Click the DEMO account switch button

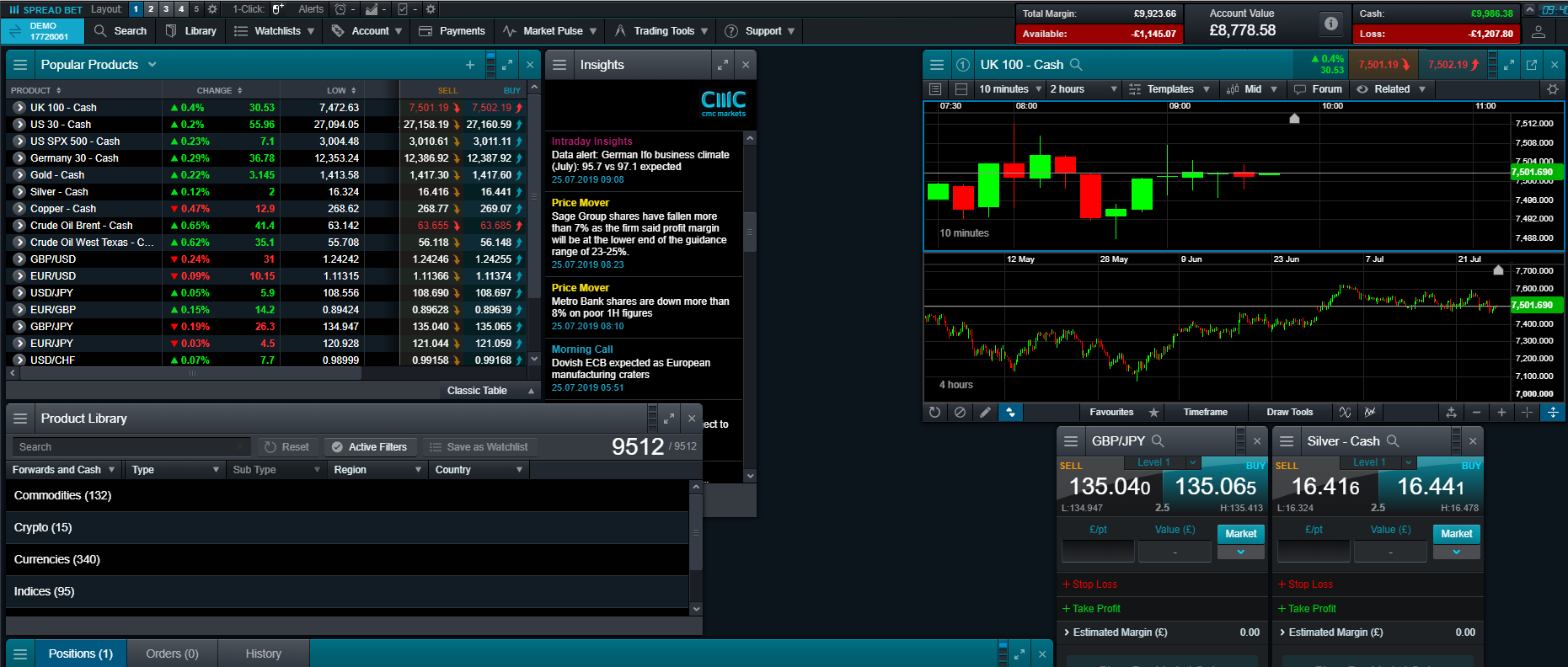(42, 31)
